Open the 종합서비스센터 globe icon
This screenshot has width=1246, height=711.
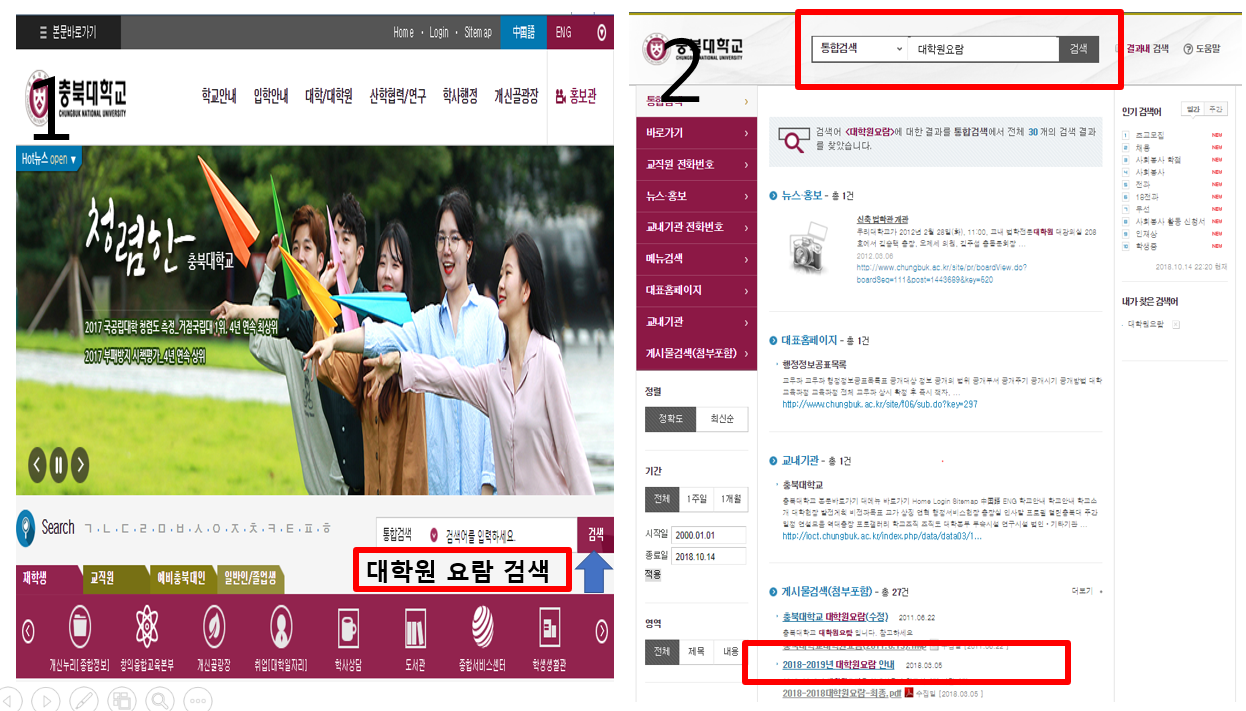click(483, 627)
